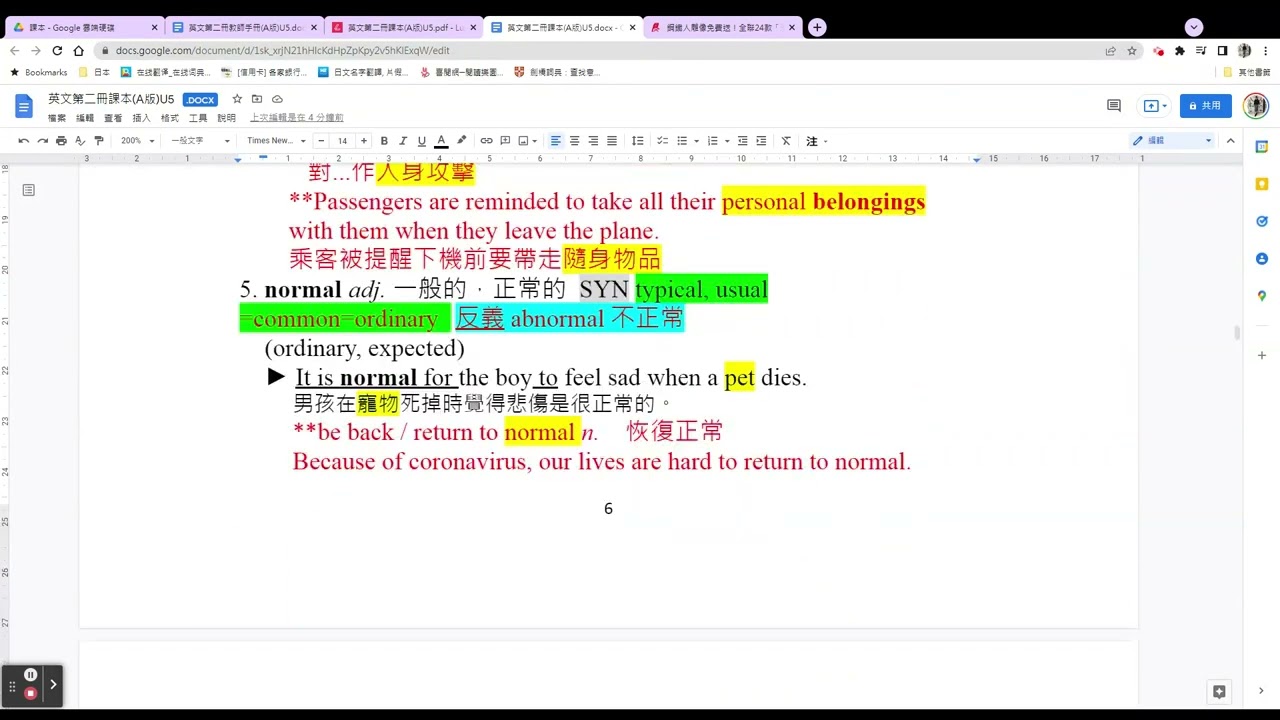Screen dimensions: 1280x720
Task: Open the last edit history link
Action: click(x=297, y=118)
